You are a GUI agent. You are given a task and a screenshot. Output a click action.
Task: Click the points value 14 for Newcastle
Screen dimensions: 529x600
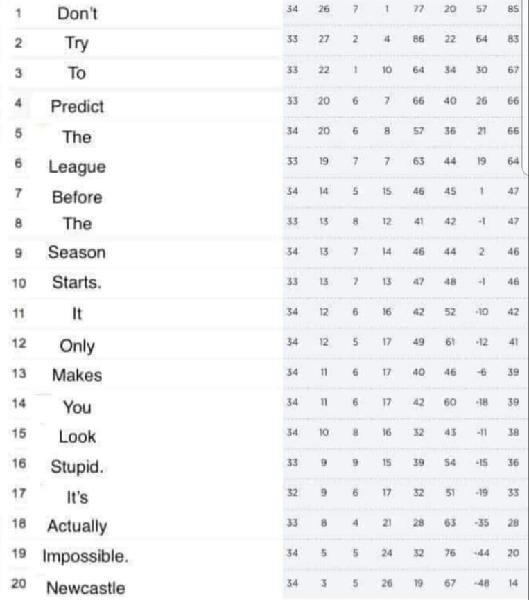tap(513, 583)
